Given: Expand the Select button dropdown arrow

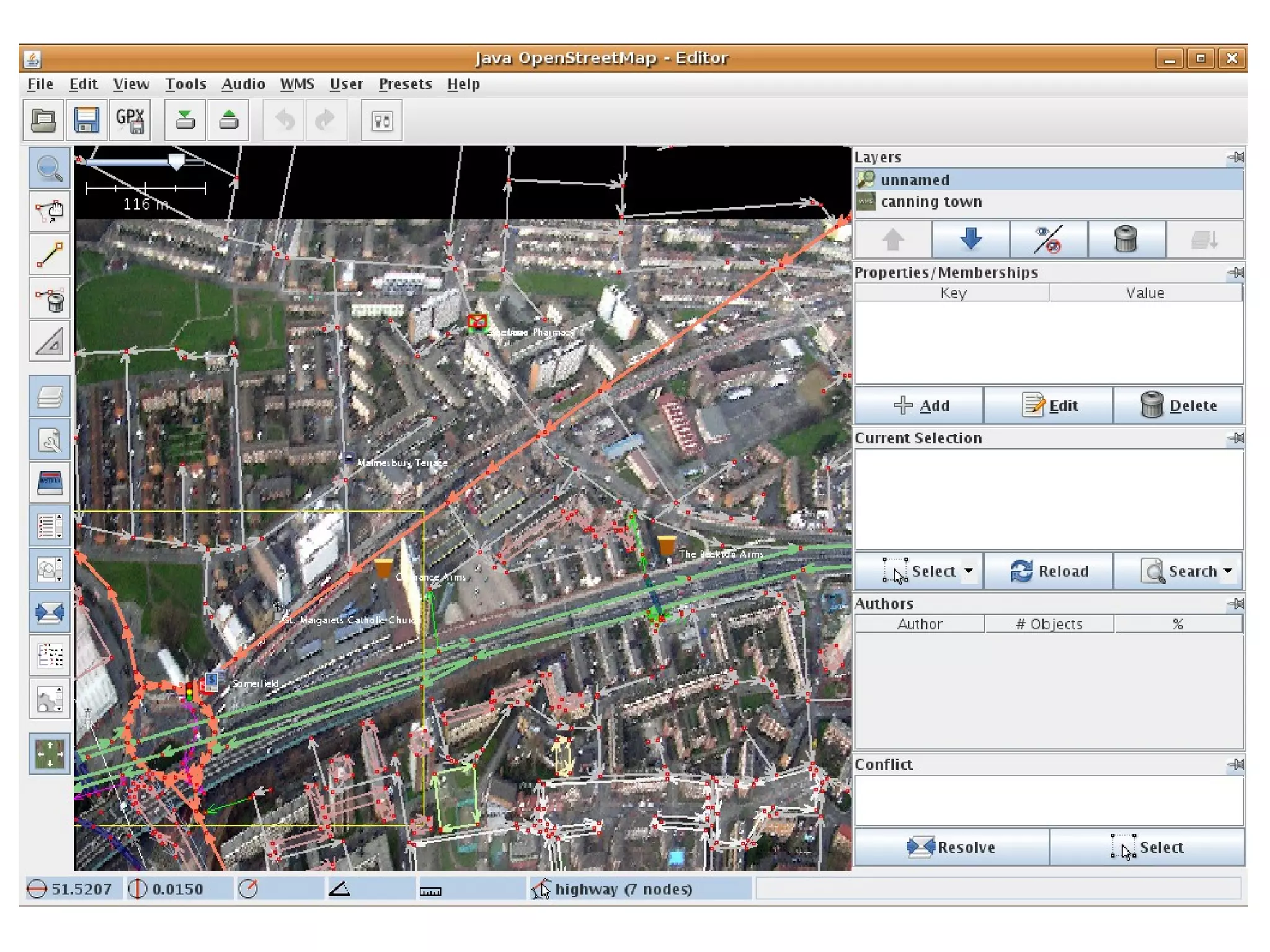Looking at the screenshot, I should coord(969,571).
